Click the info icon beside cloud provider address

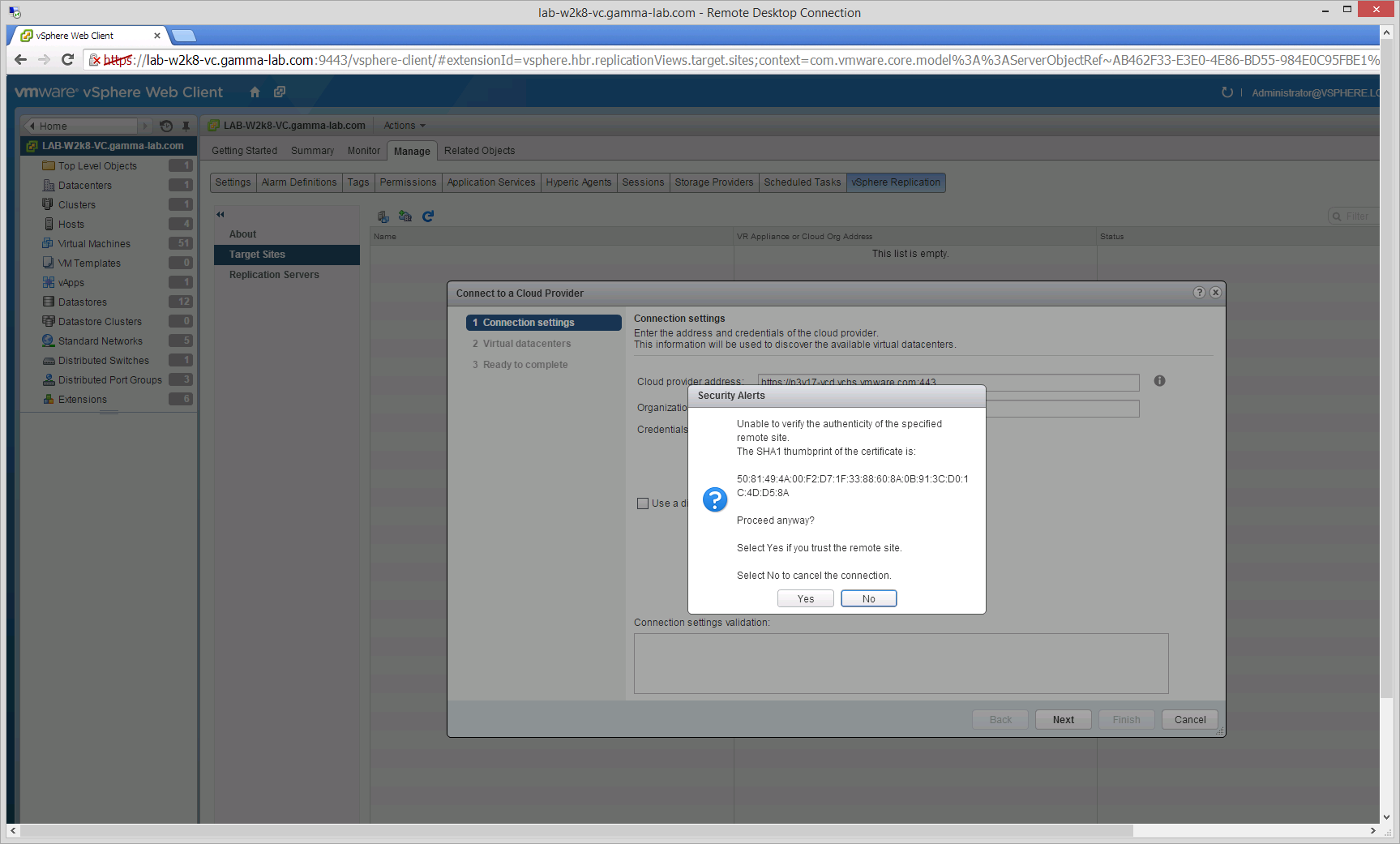point(1159,381)
